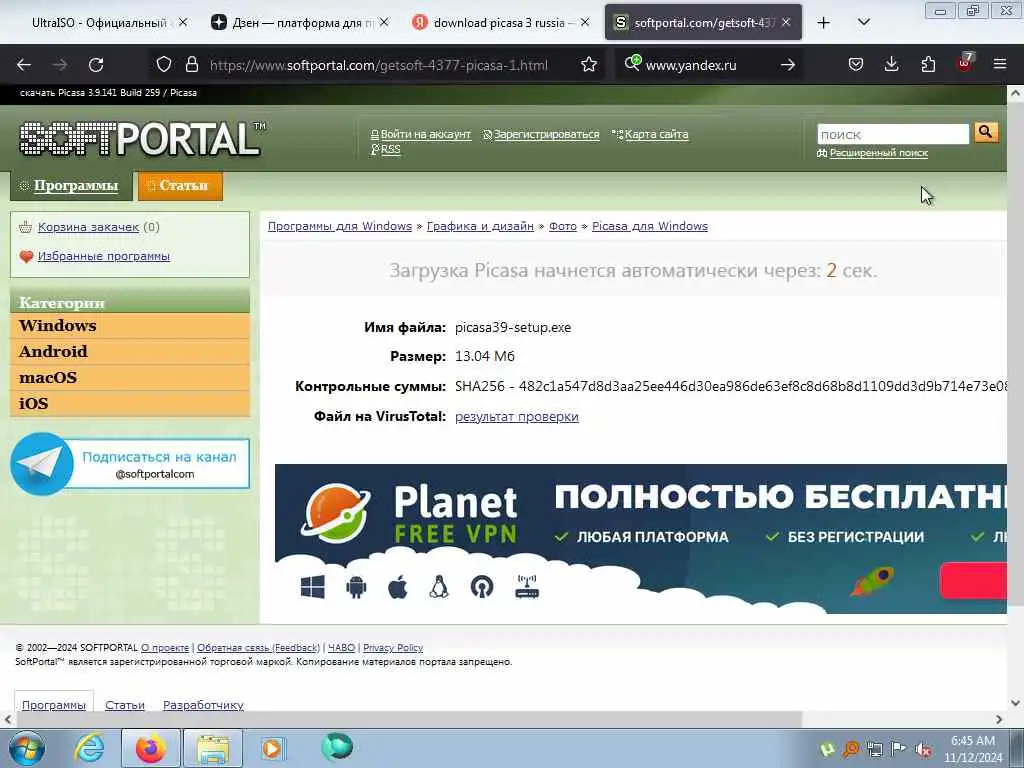Open Программы для Windows breadcrumb
Image resolution: width=1024 pixels, height=768 pixels.
click(x=340, y=226)
